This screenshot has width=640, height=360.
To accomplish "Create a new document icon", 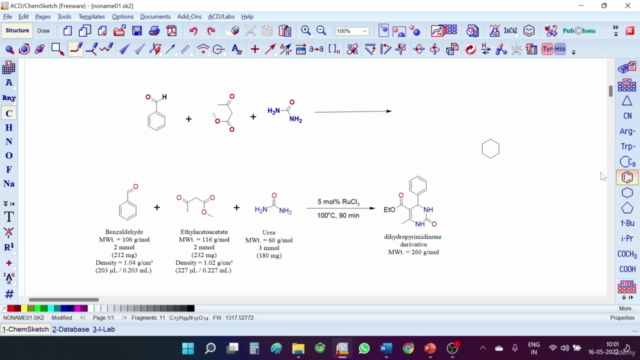I will click(67, 31).
